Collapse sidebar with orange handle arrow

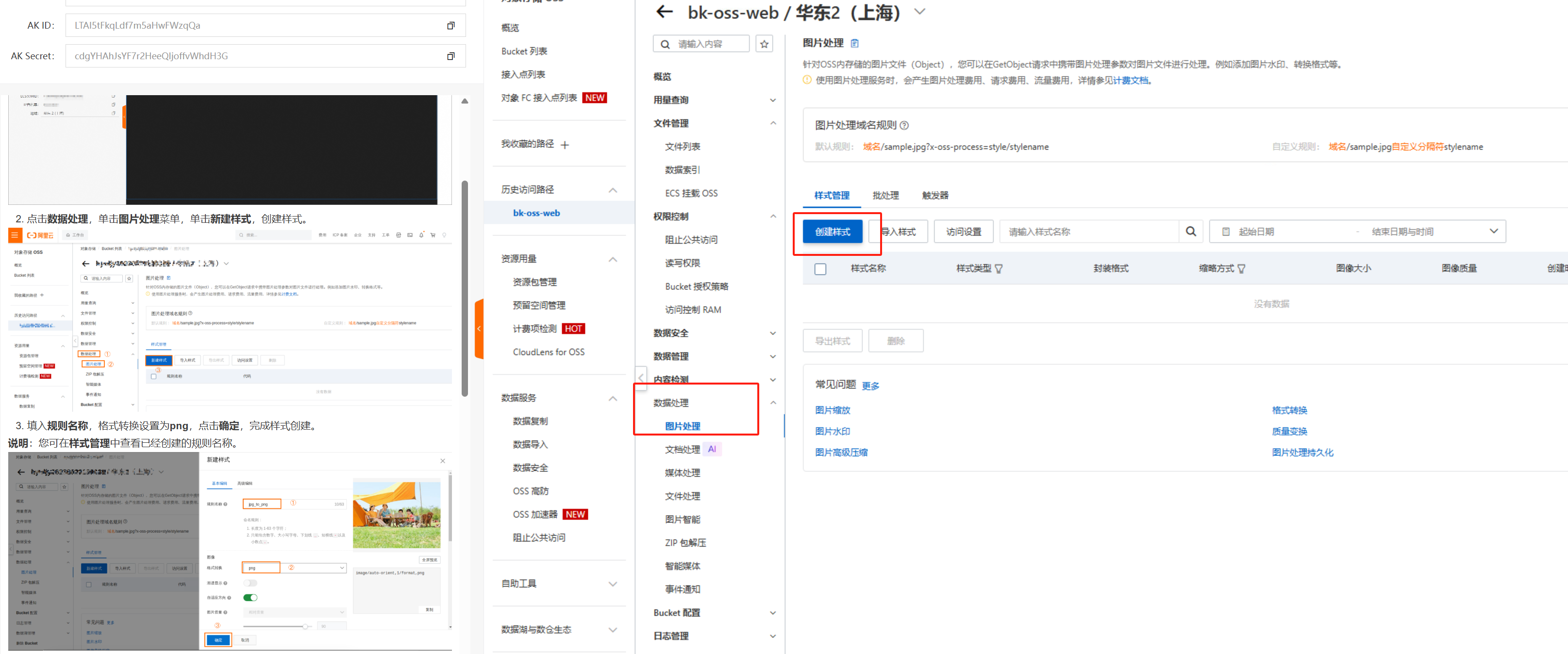click(479, 329)
